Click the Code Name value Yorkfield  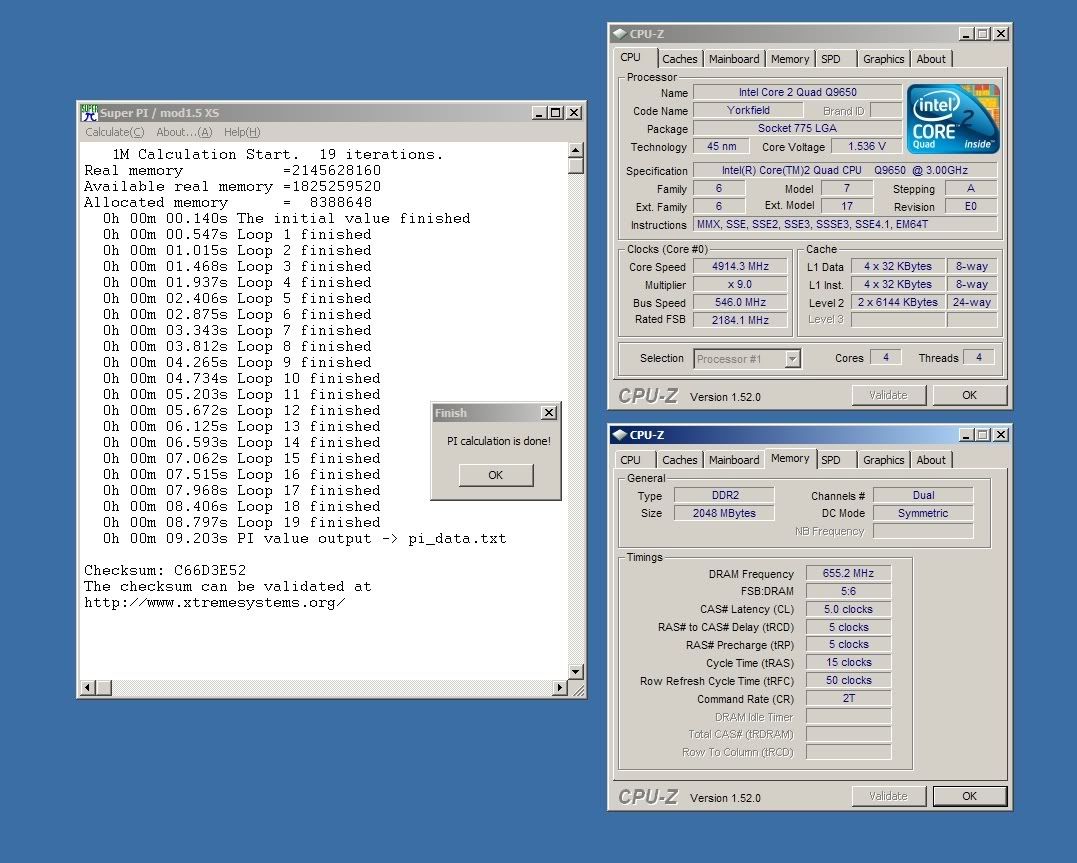(749, 110)
